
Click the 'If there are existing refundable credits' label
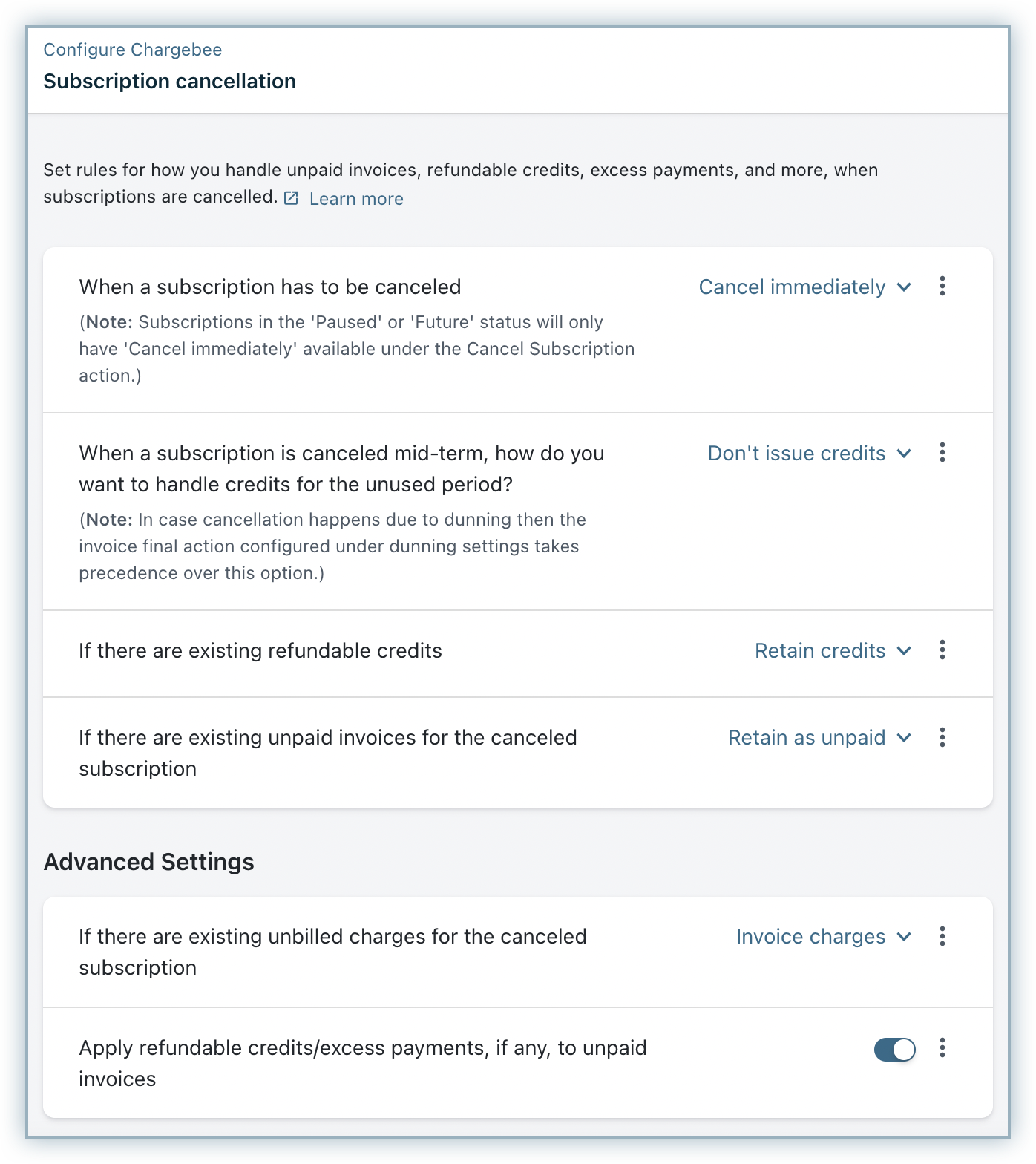[260, 651]
